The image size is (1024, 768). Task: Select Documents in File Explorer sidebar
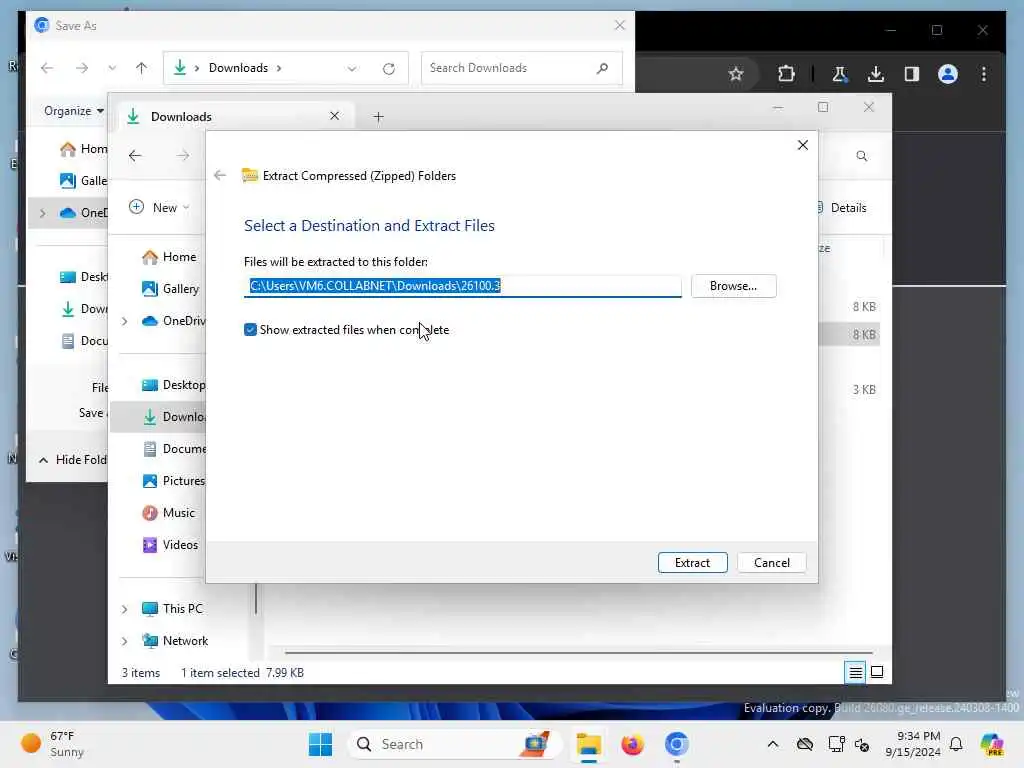pos(174,449)
